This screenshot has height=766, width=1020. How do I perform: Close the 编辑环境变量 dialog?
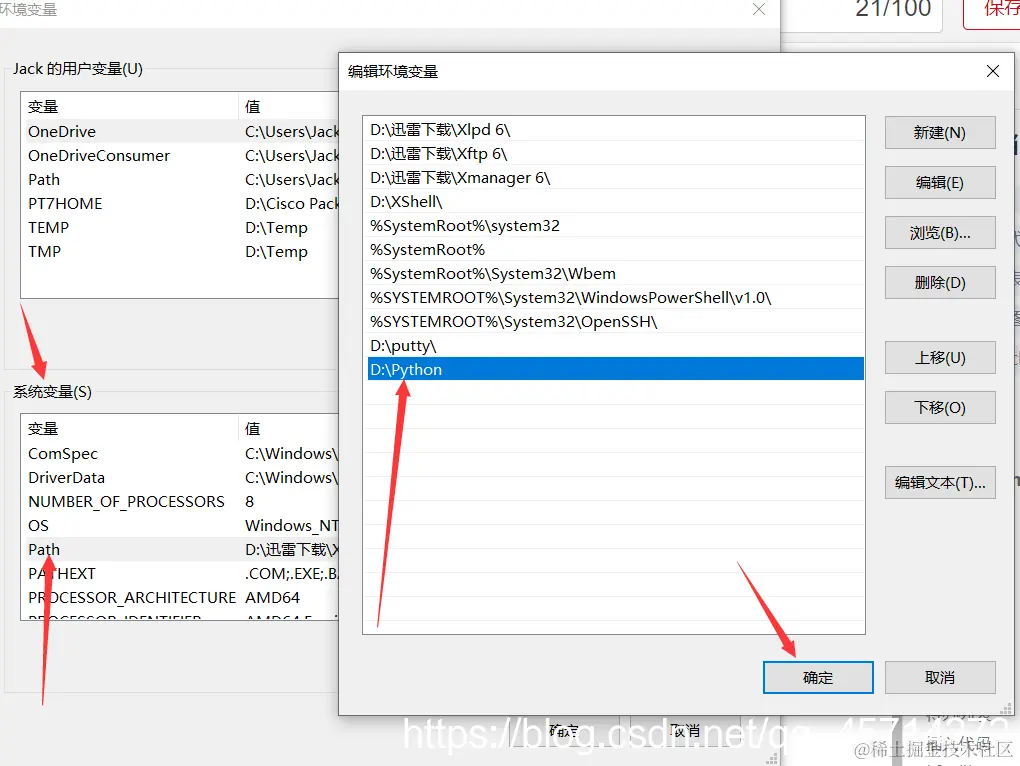(x=992, y=71)
